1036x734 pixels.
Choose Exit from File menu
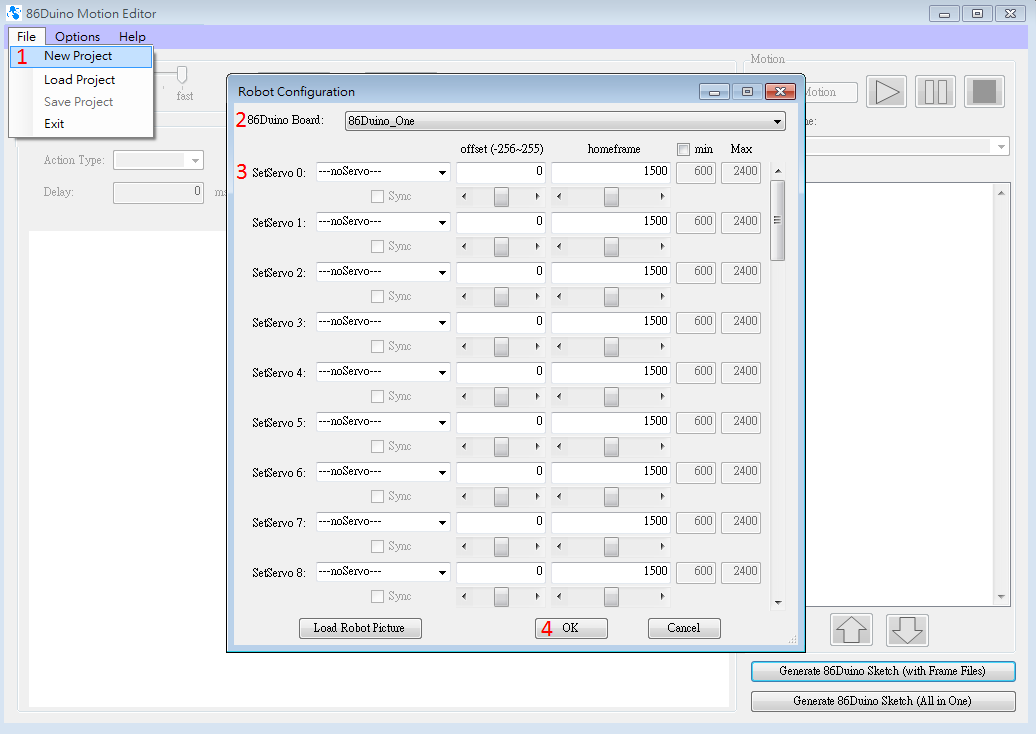point(81,124)
